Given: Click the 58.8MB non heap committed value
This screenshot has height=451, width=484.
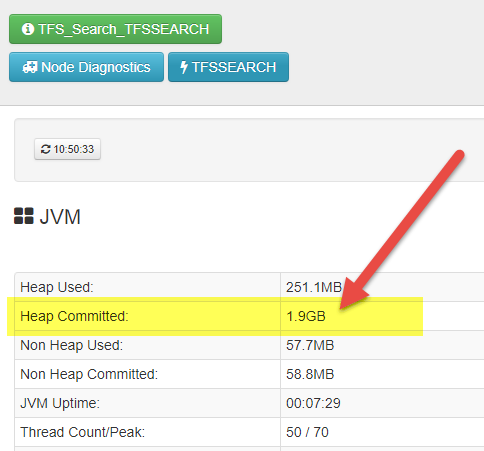Looking at the screenshot, I should [x=310, y=374].
